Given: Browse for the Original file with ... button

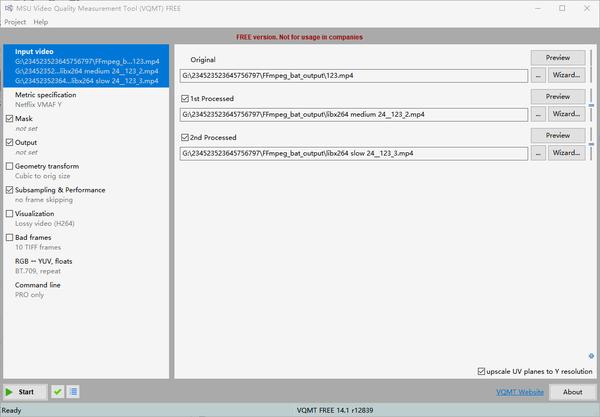Looking at the screenshot, I should click(538, 75).
